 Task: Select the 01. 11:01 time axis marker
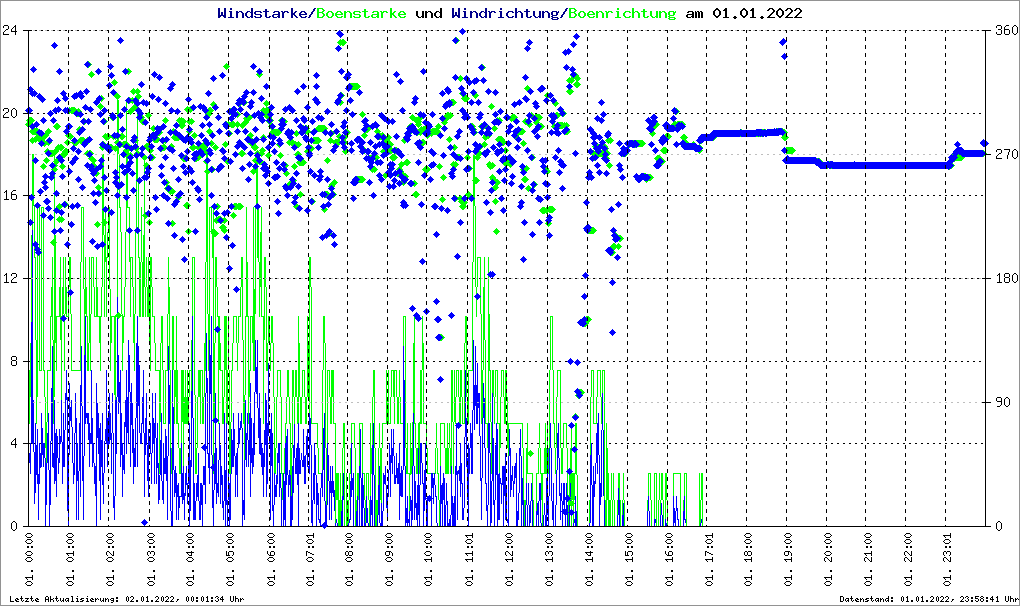[470, 559]
